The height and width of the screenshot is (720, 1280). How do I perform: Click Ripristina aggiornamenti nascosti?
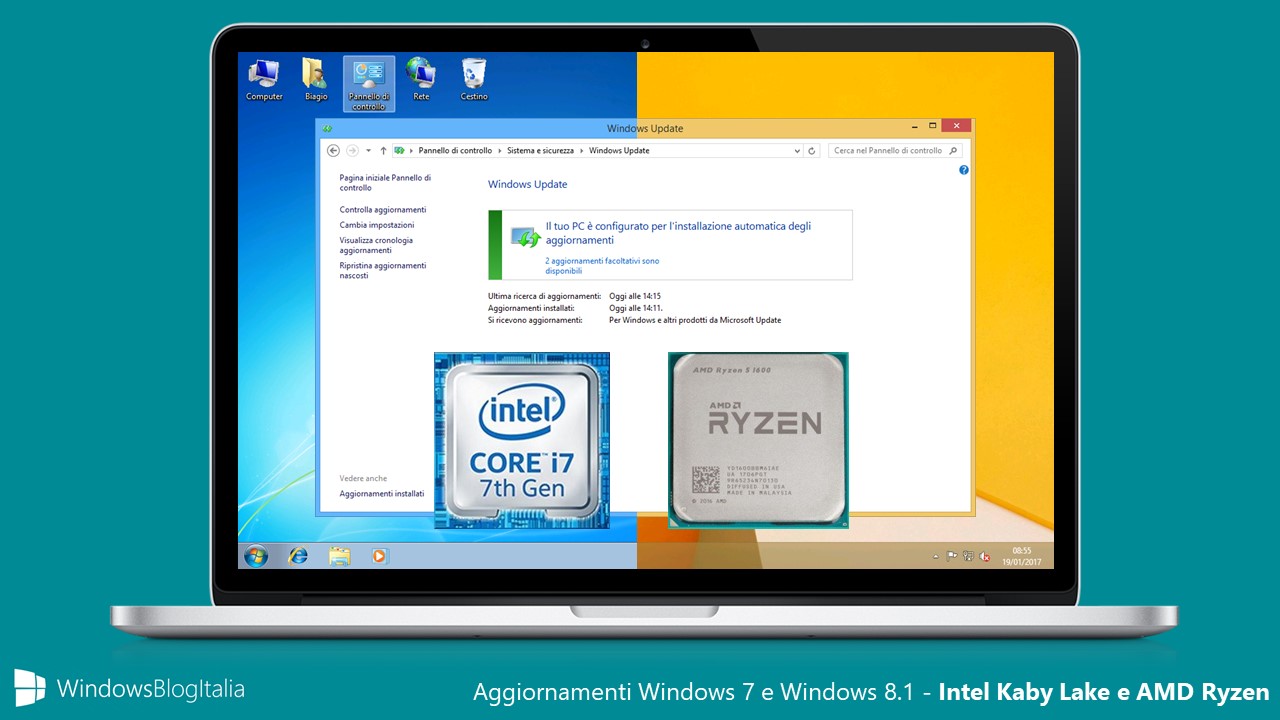[x=383, y=270]
